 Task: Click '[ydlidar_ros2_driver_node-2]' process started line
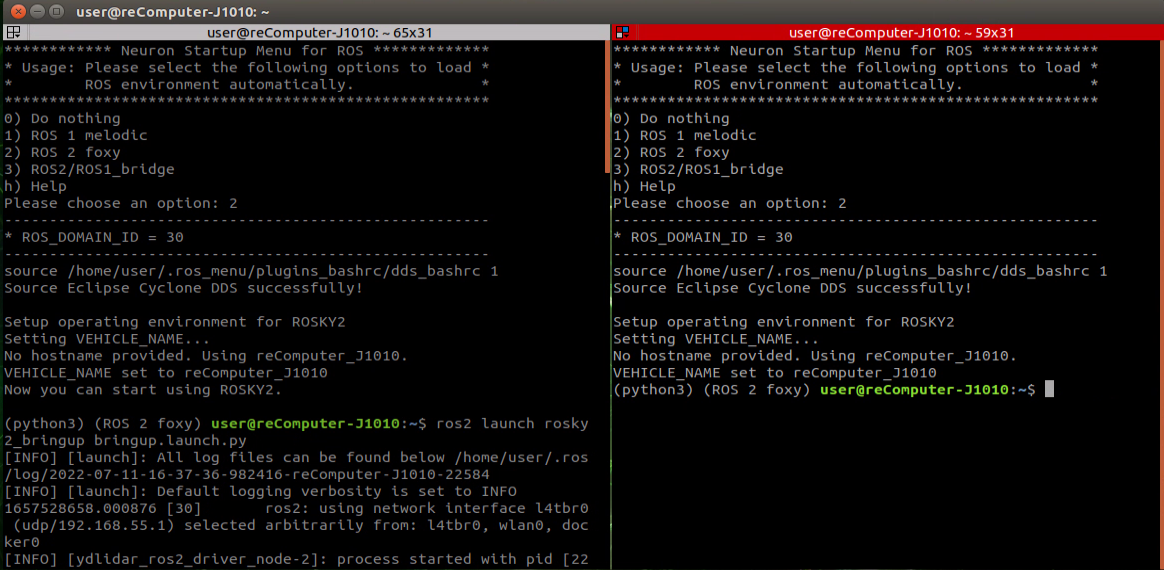click(296, 559)
